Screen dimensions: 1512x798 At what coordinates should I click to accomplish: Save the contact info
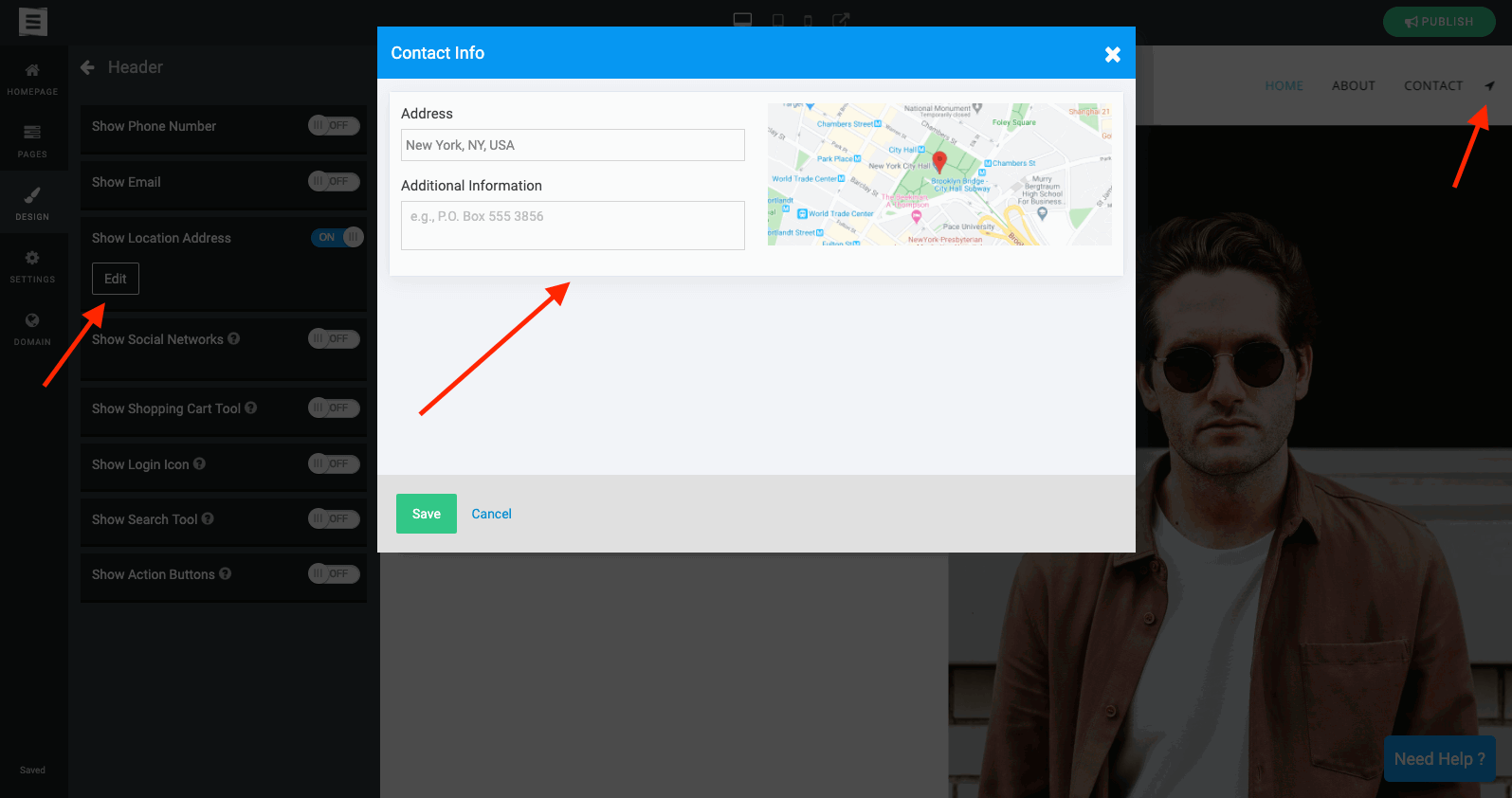(427, 514)
